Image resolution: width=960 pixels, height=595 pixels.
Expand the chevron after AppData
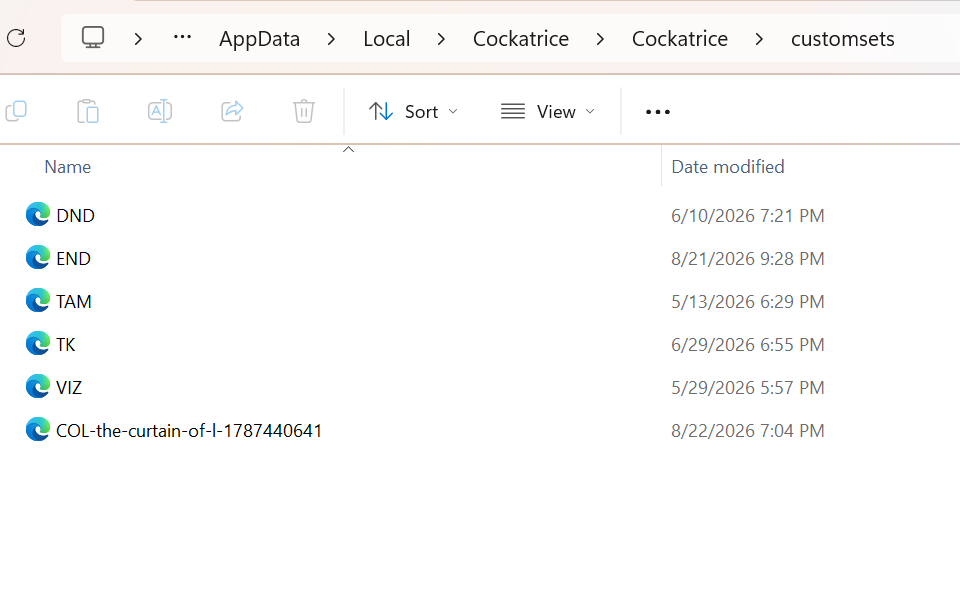point(331,39)
